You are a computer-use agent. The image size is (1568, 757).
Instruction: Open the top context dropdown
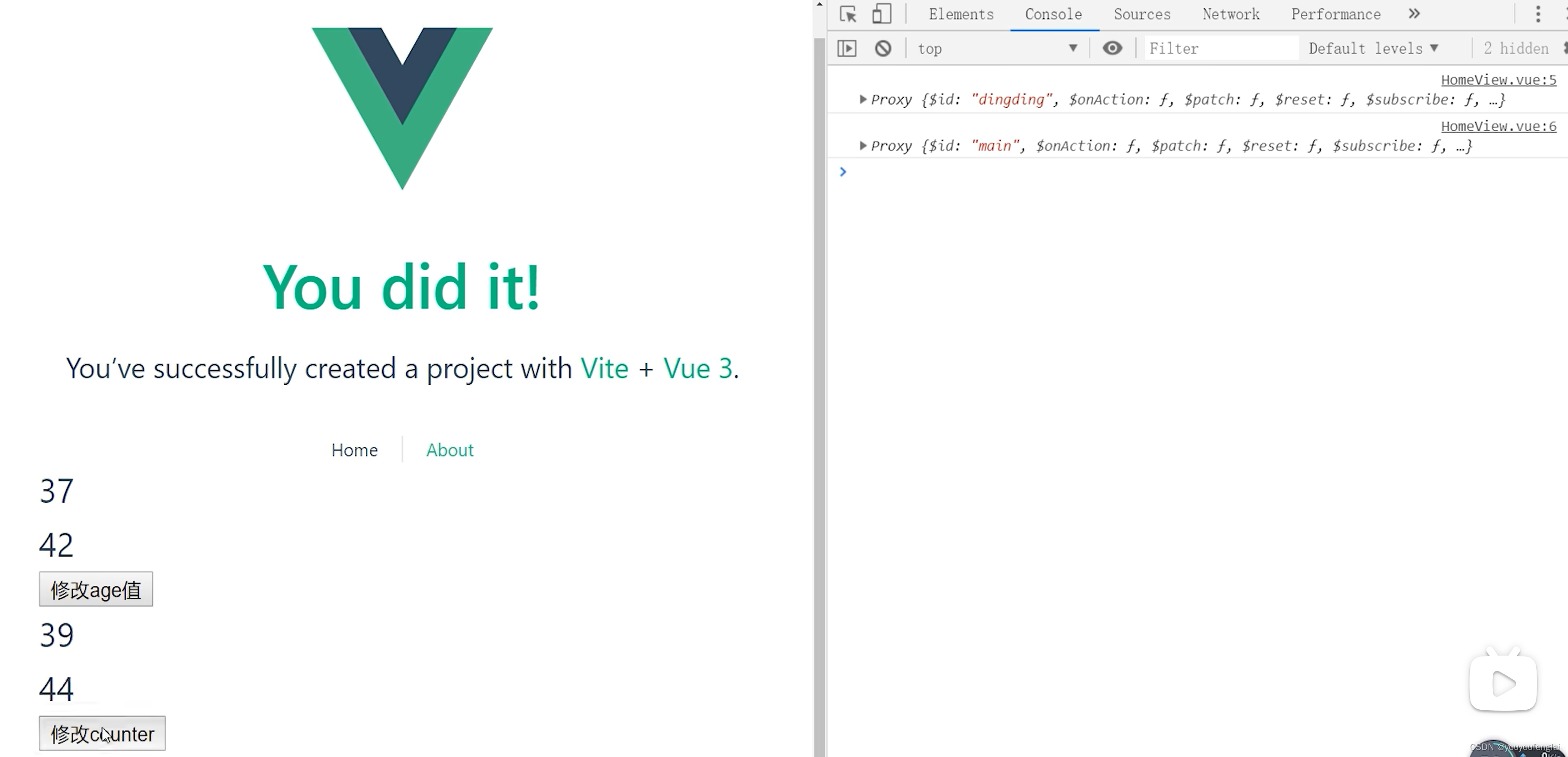point(997,48)
